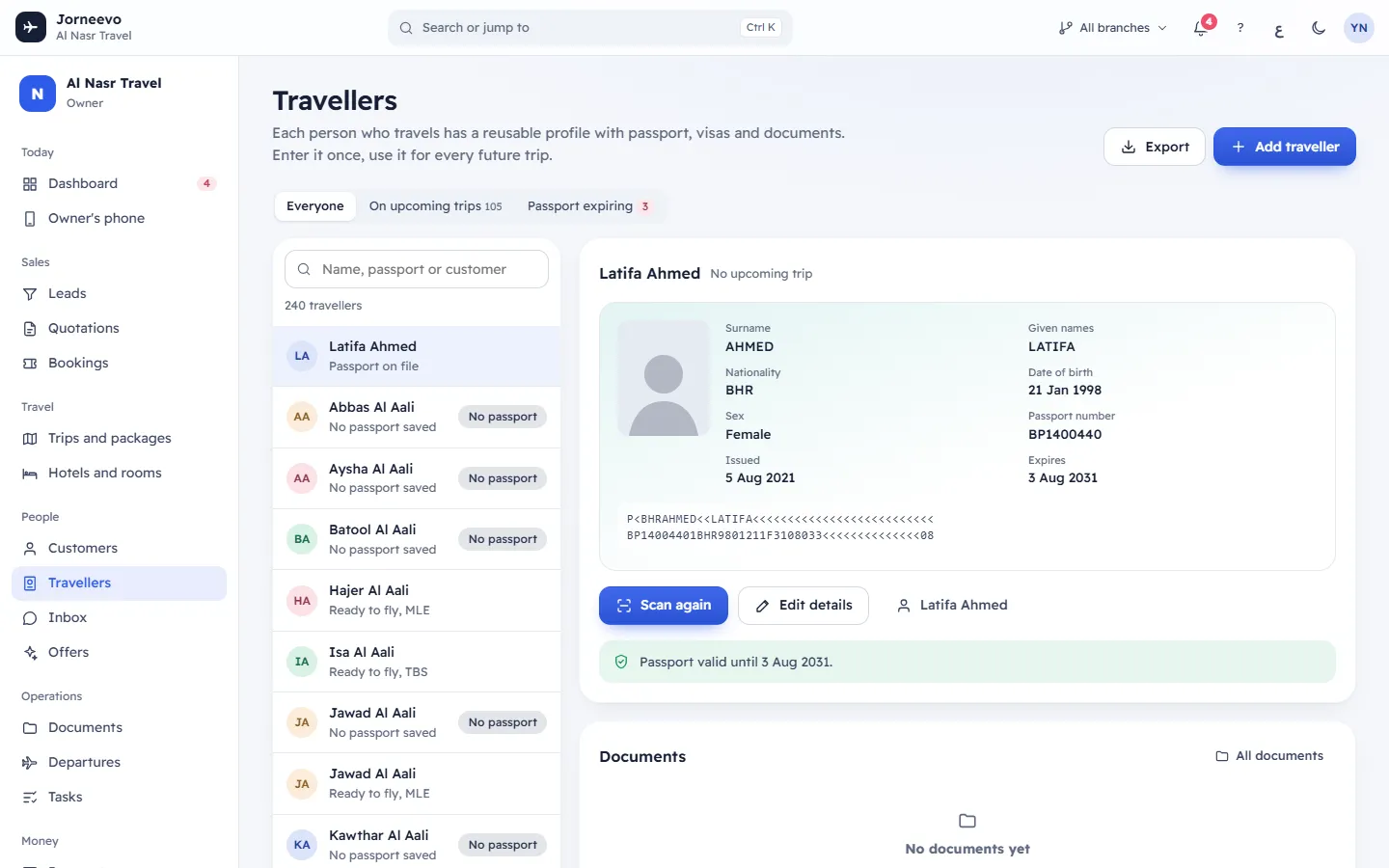This screenshot has height=868, width=1389.
Task: Click the Bookings sidebar icon
Action: click(30, 363)
